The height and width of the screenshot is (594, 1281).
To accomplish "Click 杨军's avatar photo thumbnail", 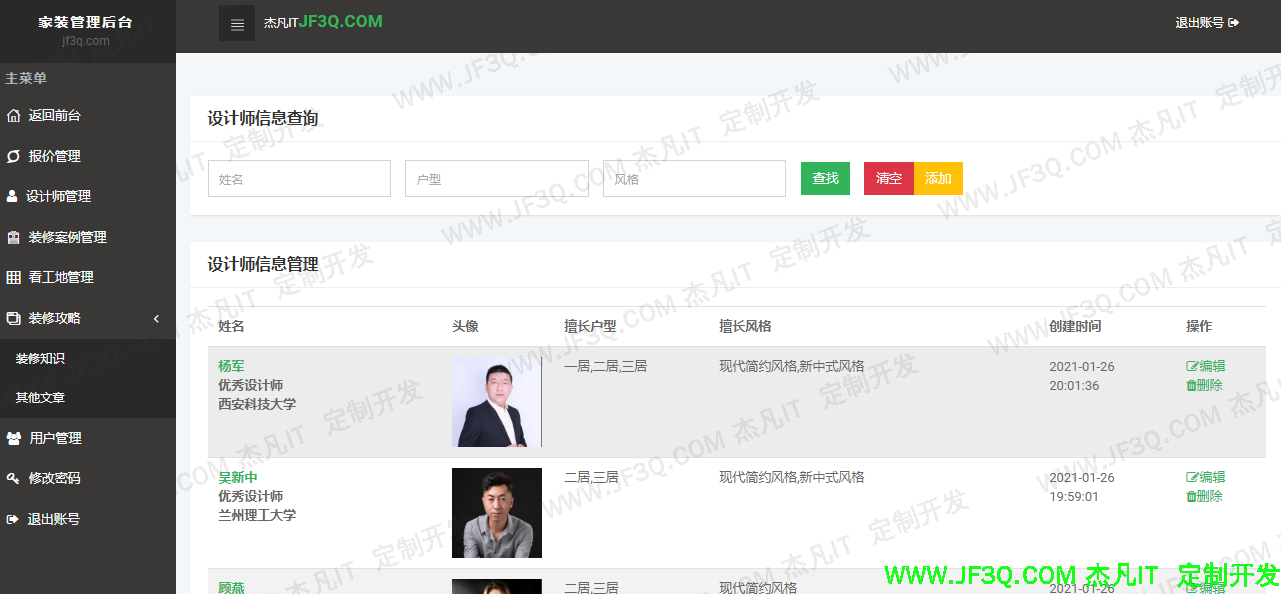I will 496,402.
